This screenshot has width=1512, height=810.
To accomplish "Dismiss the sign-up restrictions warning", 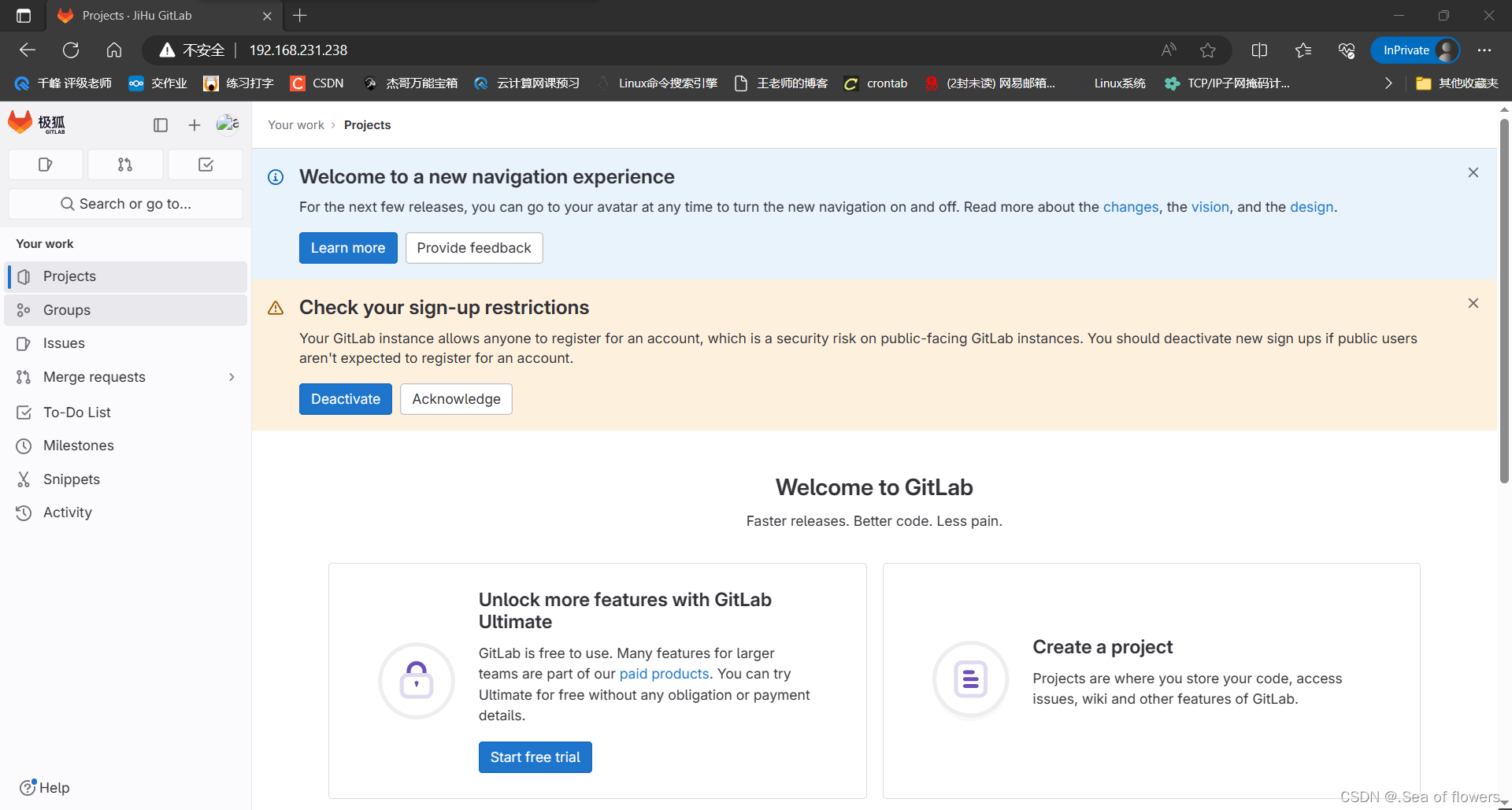I will [1473, 303].
